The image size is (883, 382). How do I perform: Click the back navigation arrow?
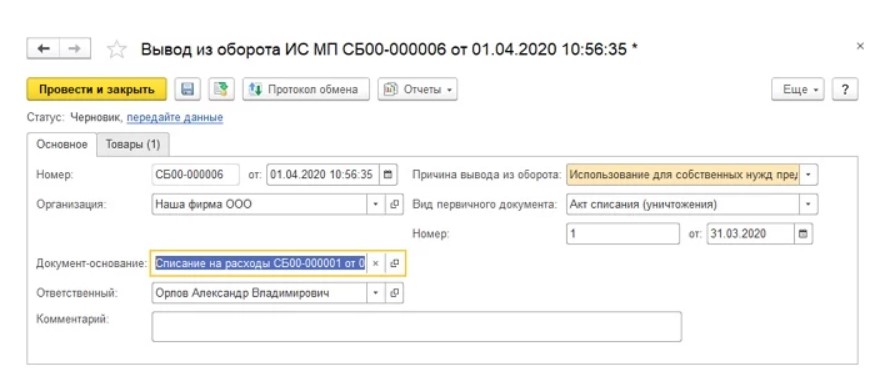(x=43, y=49)
